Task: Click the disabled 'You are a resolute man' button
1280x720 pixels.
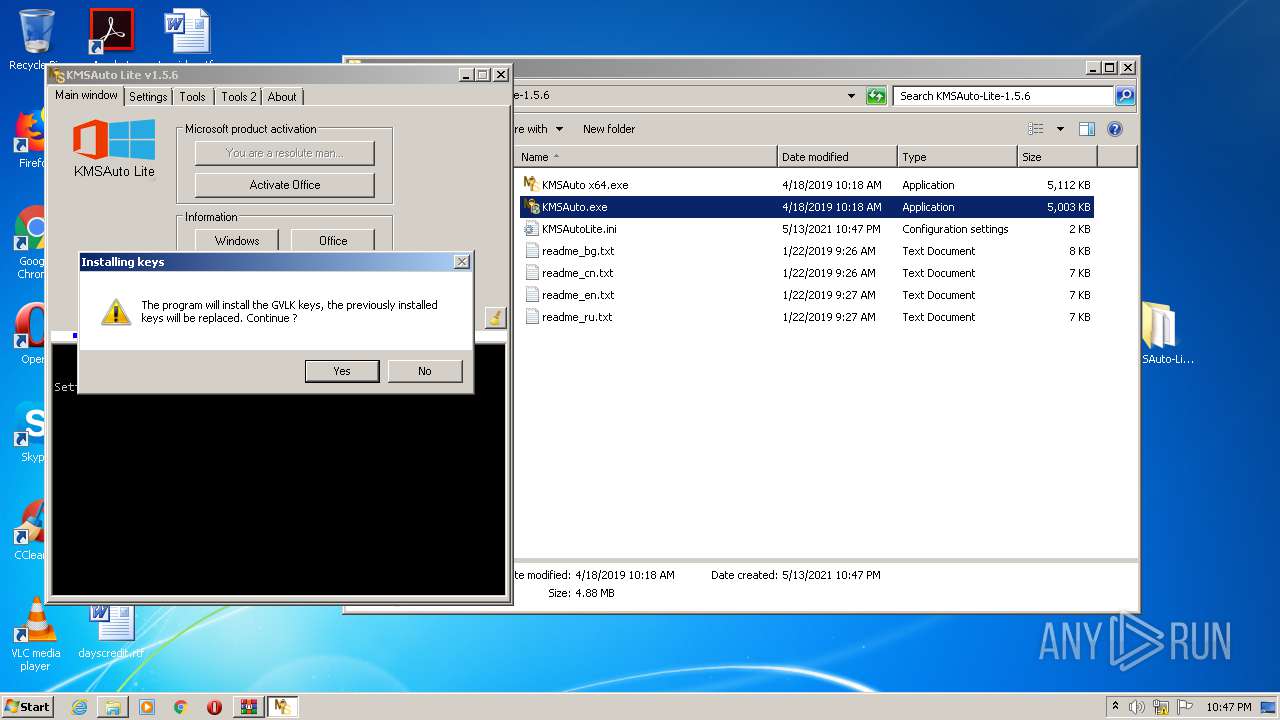Action: tap(285, 153)
